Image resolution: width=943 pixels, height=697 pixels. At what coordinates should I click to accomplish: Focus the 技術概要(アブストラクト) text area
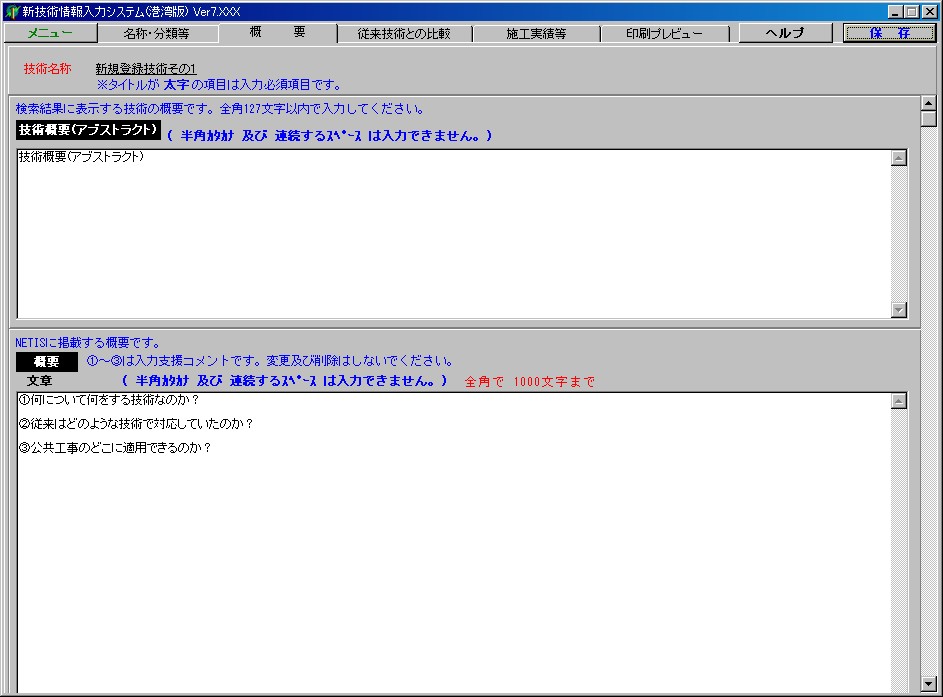450,235
